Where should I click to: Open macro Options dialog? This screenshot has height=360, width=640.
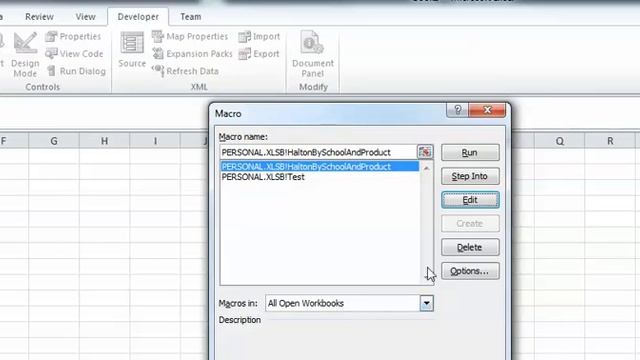470,271
